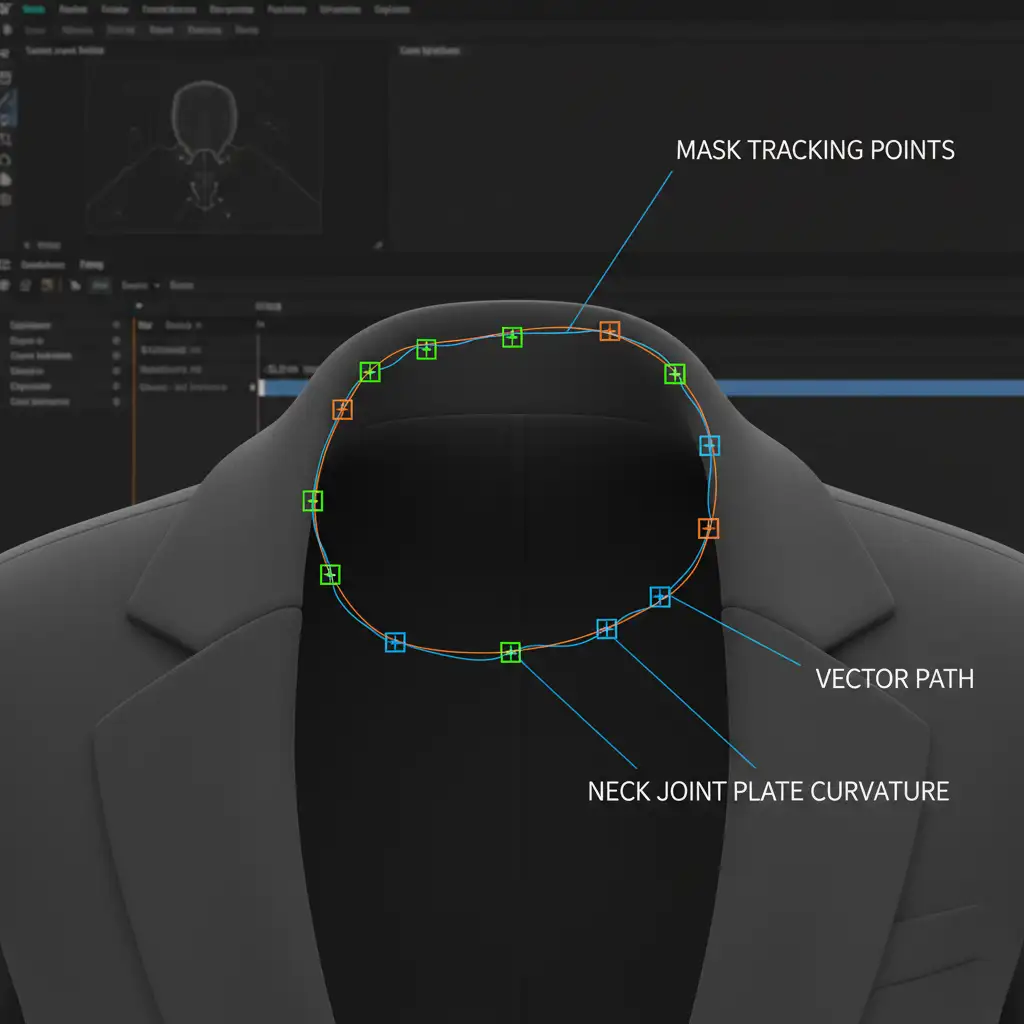
Task: Click the blue layer bar in the timeline
Action: click(x=640, y=388)
